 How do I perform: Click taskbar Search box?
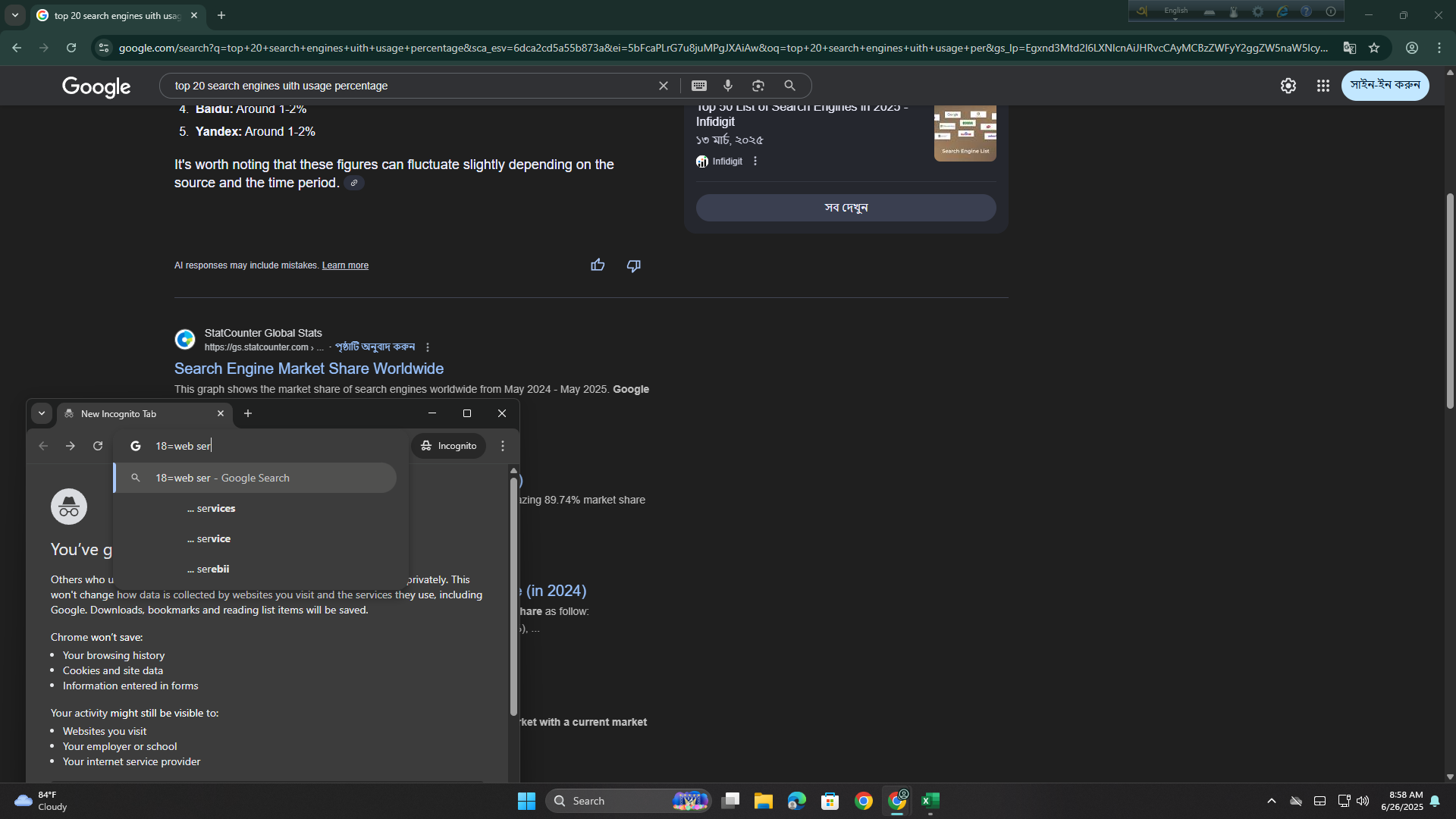[x=628, y=801]
